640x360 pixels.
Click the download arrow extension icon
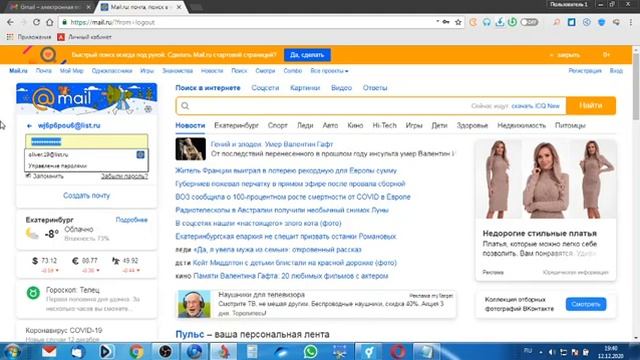pos(500,22)
